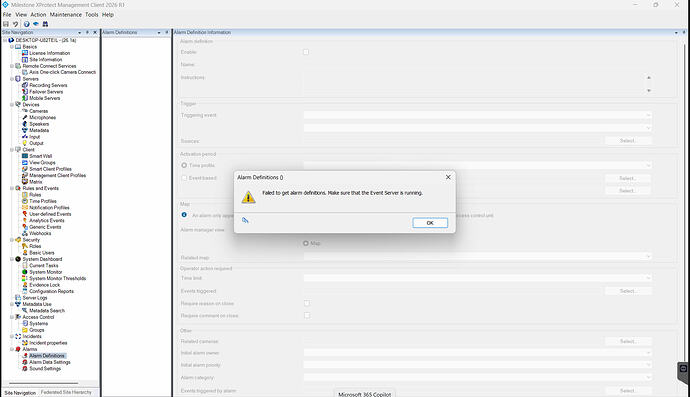
Task: Switch to Federated Site Hierarchy tab
Action: (66, 392)
